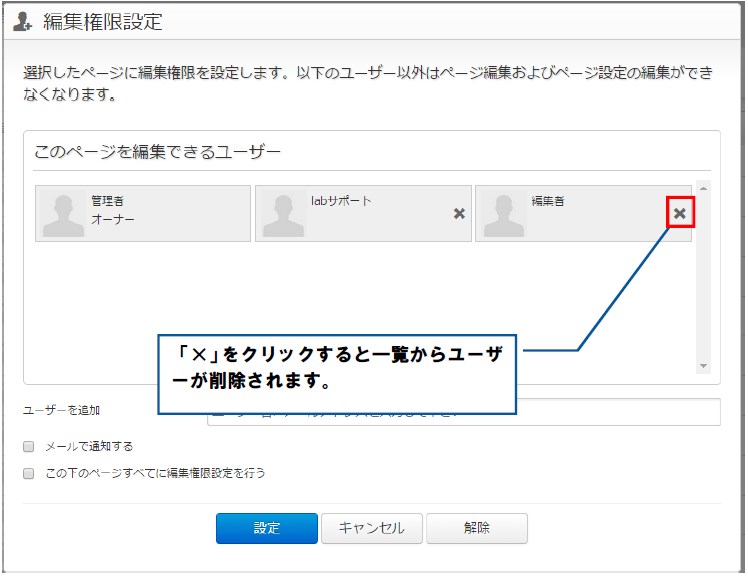748x576 pixels.
Task: Click the 編集者 user avatar
Action: click(504, 216)
